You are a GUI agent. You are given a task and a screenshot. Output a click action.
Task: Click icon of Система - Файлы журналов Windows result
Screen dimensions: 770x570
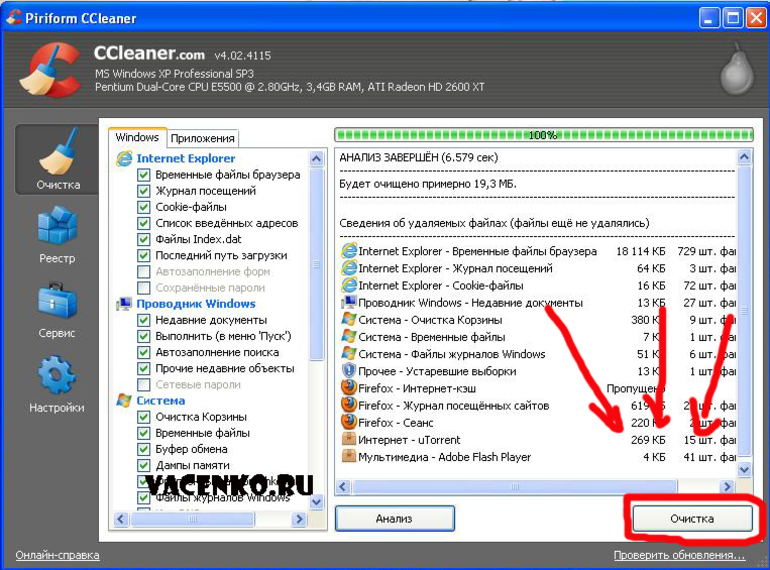tap(349, 354)
